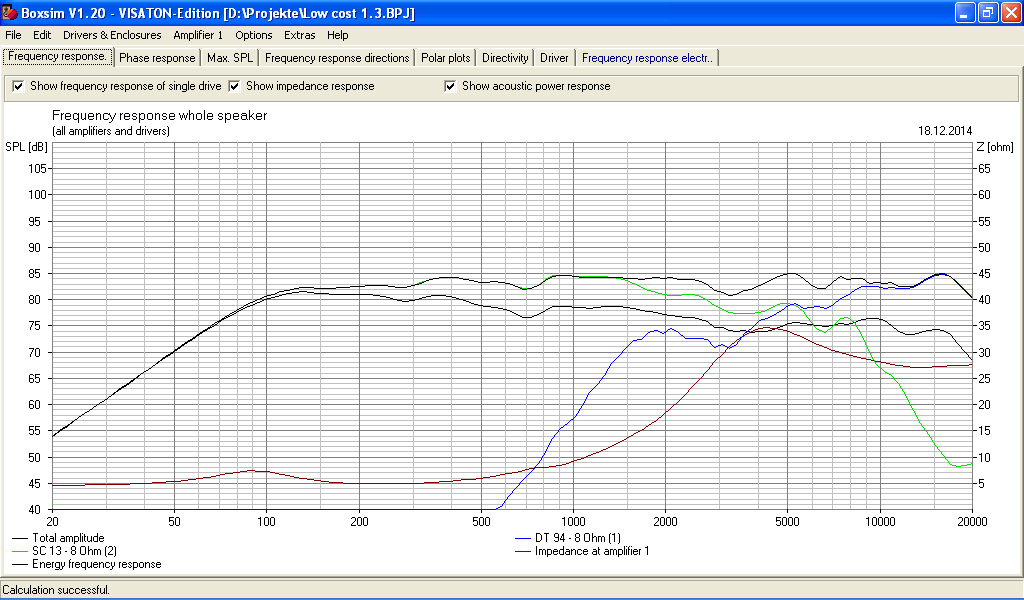
Task: Open the Help menu
Action: point(338,35)
